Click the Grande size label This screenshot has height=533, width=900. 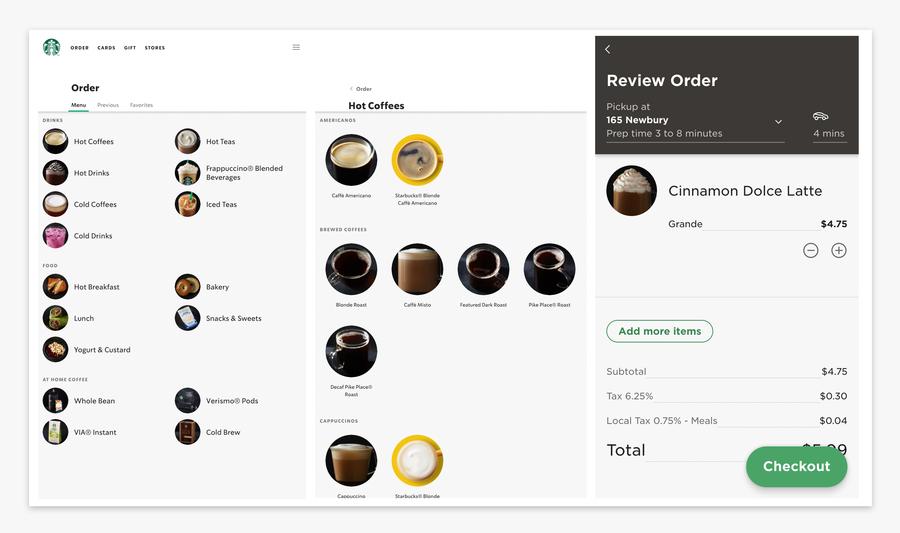685,224
